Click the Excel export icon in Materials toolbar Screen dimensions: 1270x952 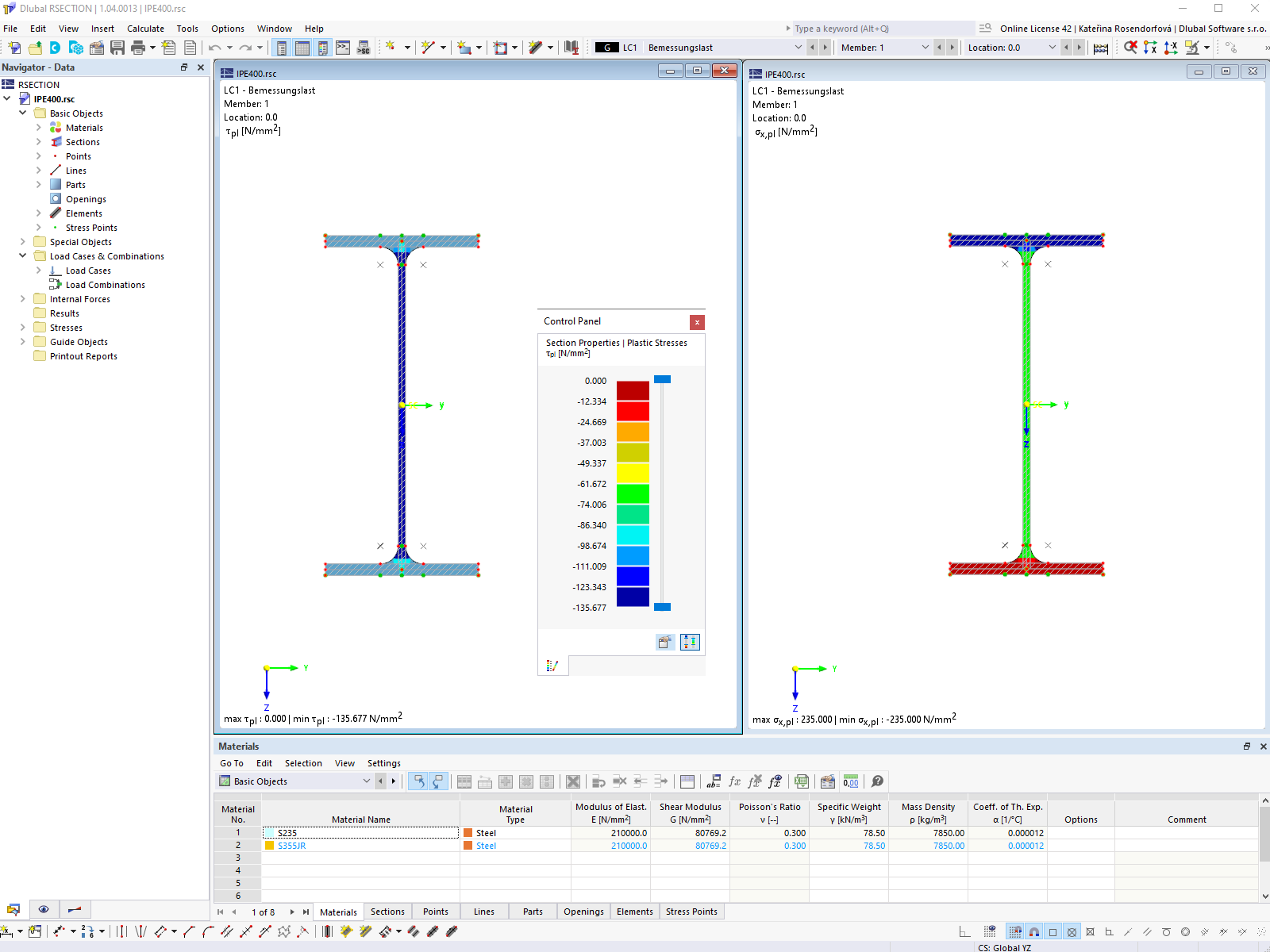(x=802, y=781)
